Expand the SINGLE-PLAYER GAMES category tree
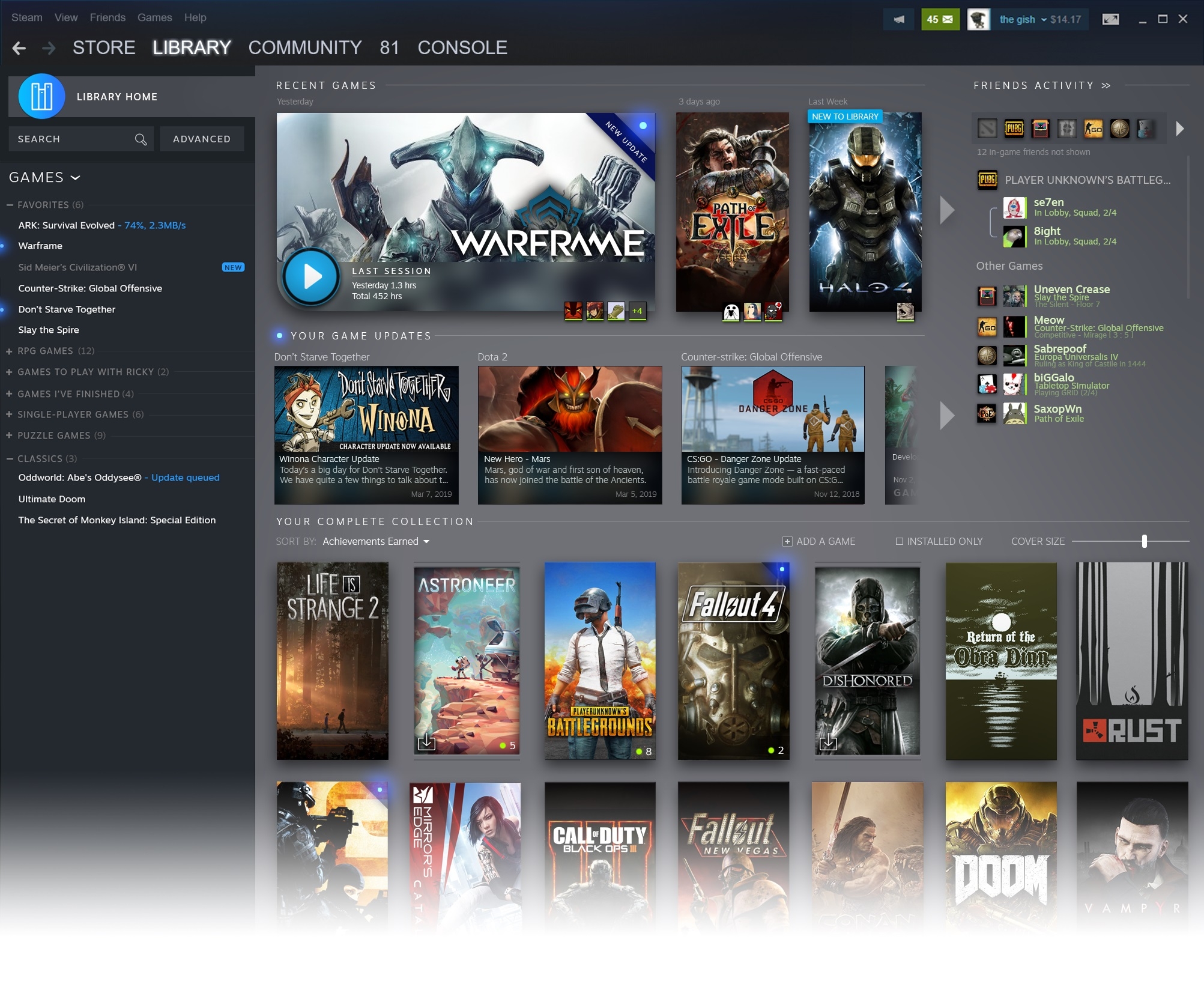 12,415
